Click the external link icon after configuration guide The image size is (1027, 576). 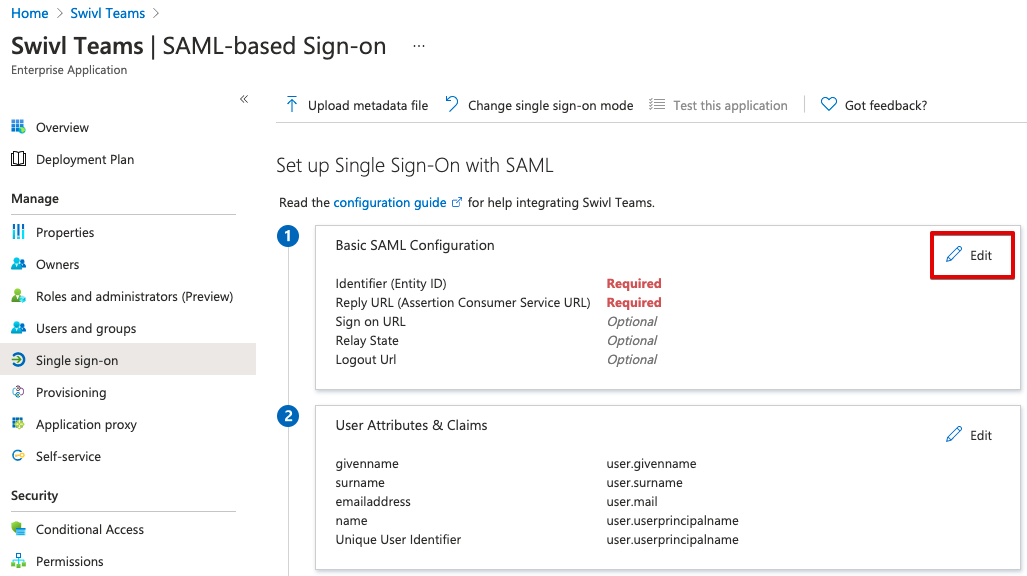[457, 202]
